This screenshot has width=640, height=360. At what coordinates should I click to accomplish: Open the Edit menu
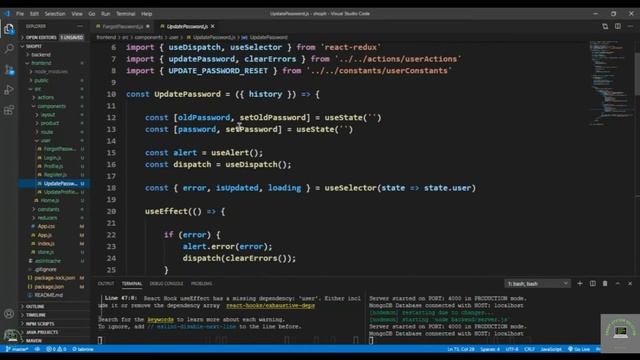(x=34, y=14)
